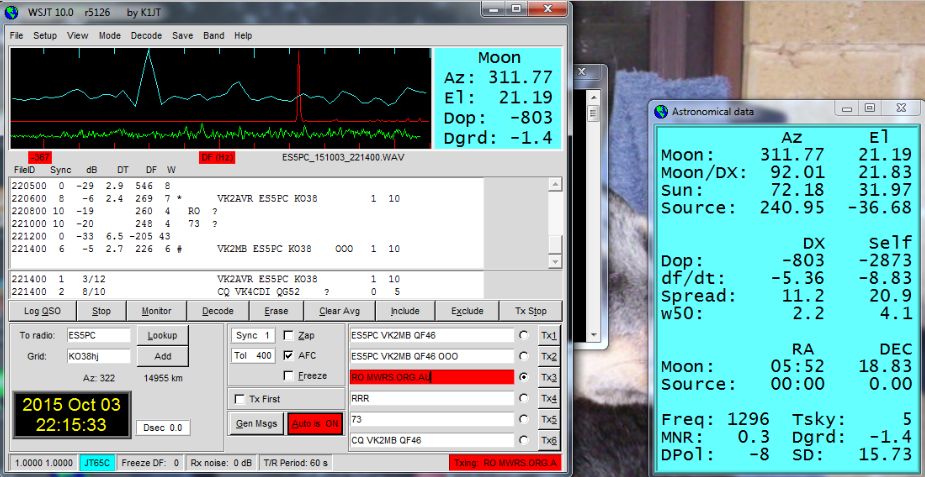Tick the Tx First checkbox
Screen dimensions: 925x477
[x=240, y=398]
